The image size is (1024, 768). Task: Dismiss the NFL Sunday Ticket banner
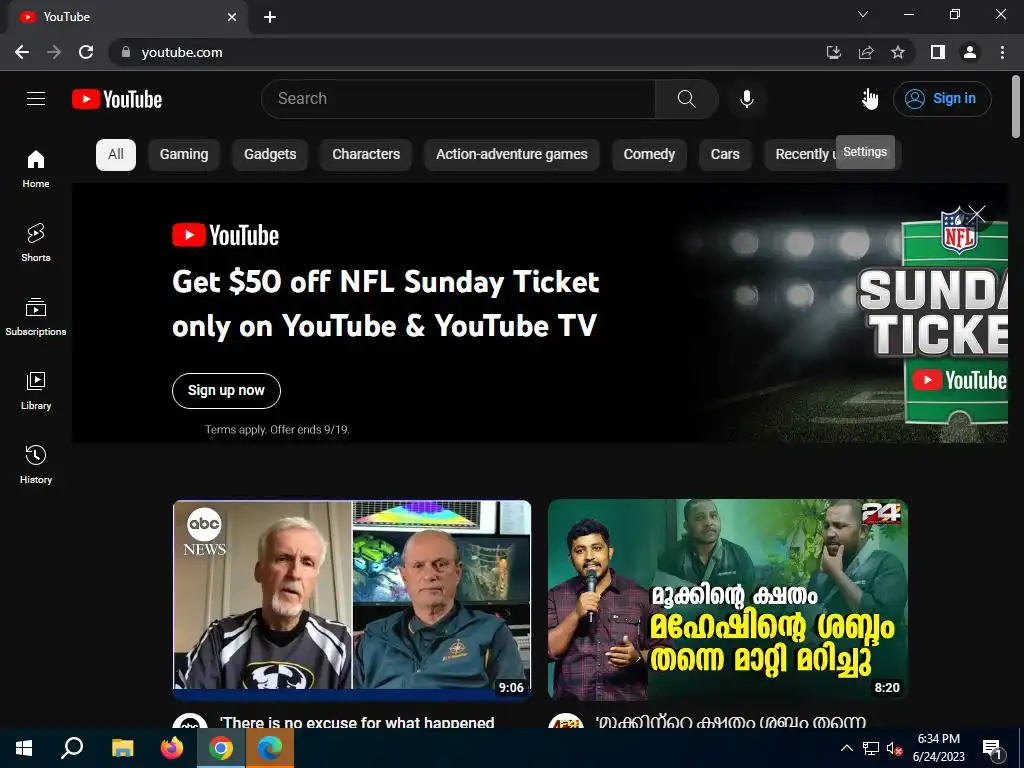point(977,214)
